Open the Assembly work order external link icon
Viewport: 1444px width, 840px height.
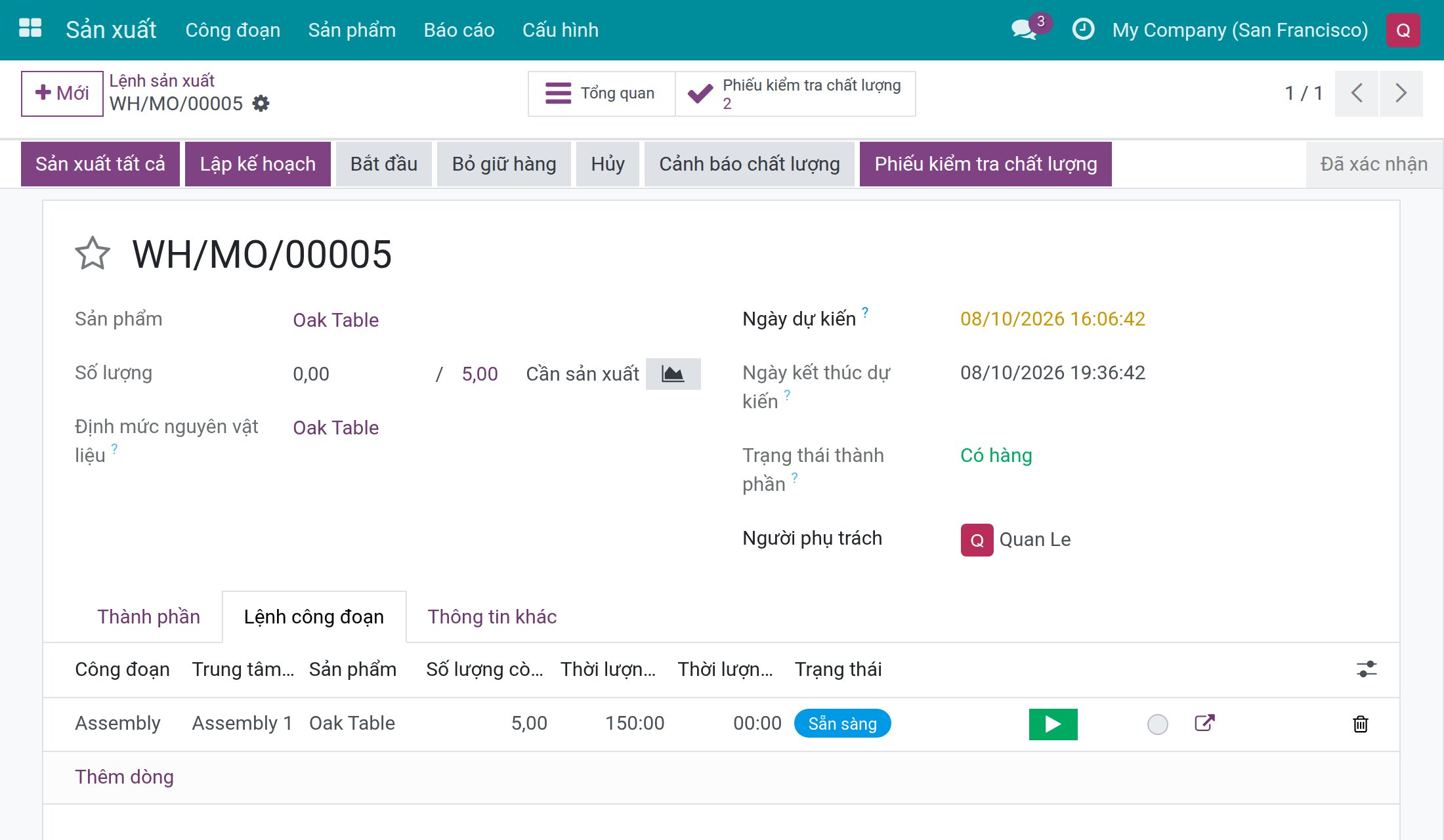[1204, 723]
